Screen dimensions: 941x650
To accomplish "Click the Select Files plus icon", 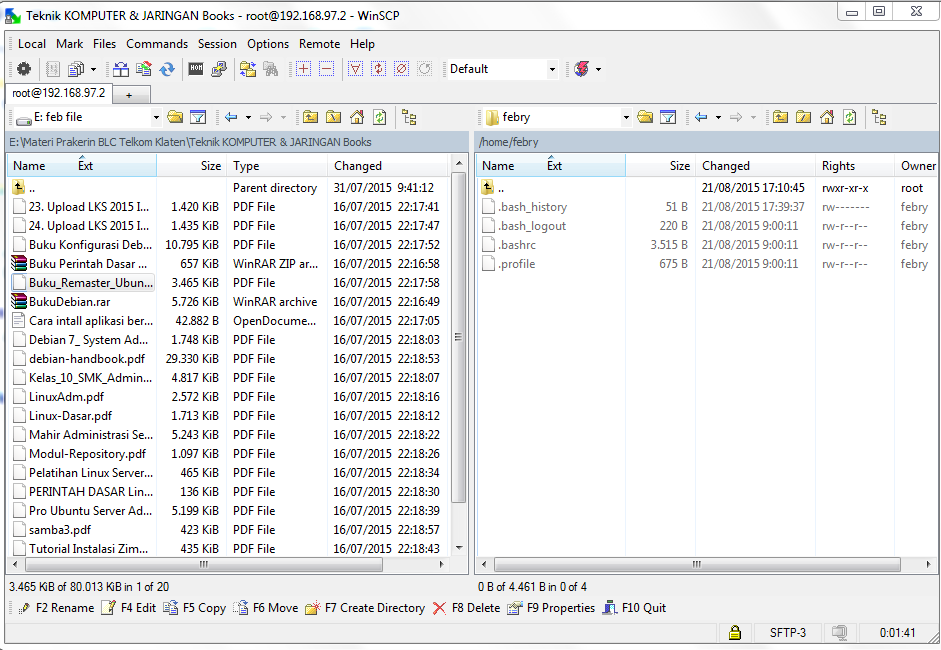I will (304, 69).
